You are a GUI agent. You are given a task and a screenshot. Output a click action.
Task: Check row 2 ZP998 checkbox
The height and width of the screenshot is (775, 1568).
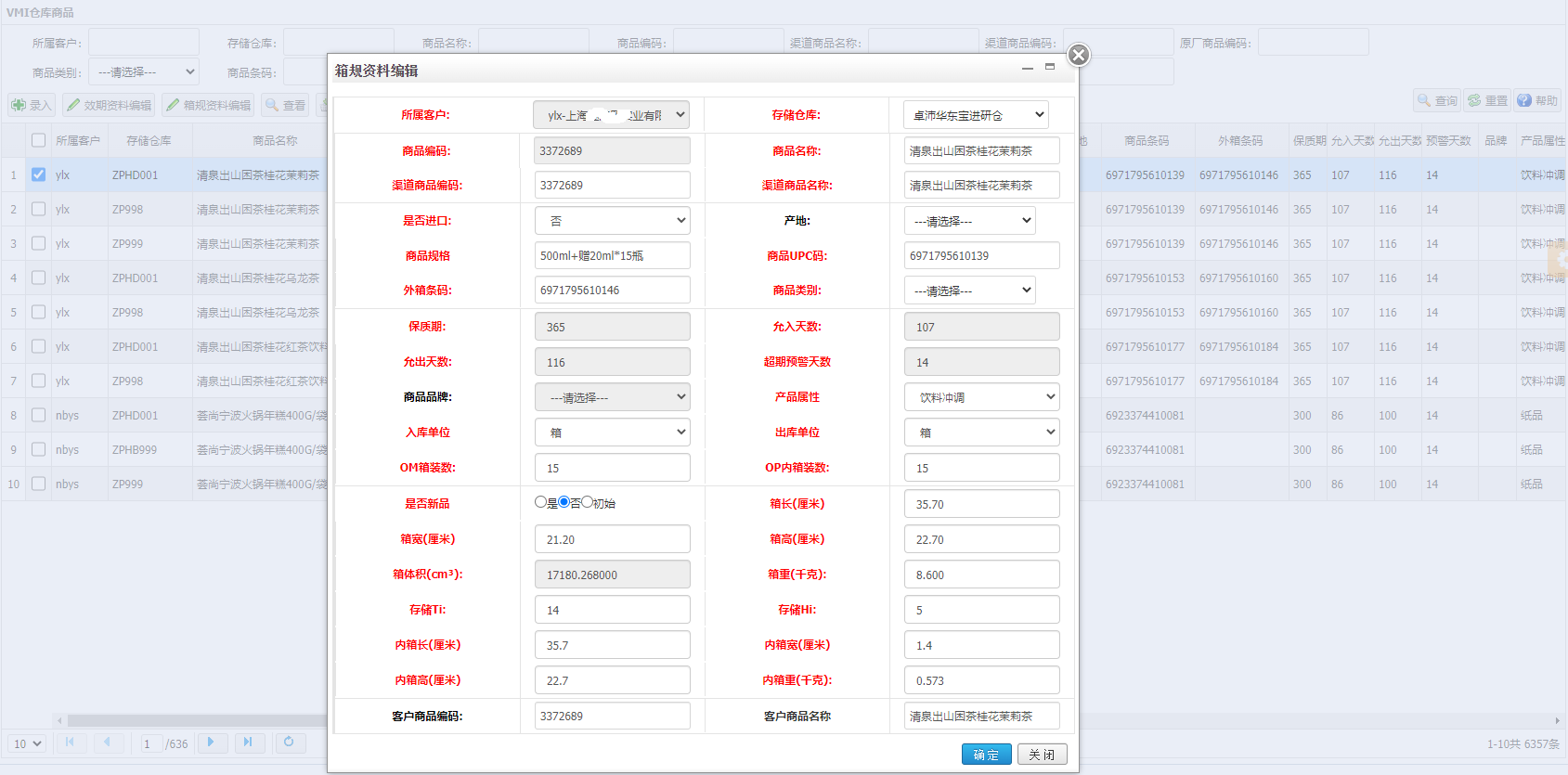pyautogui.click(x=38, y=209)
